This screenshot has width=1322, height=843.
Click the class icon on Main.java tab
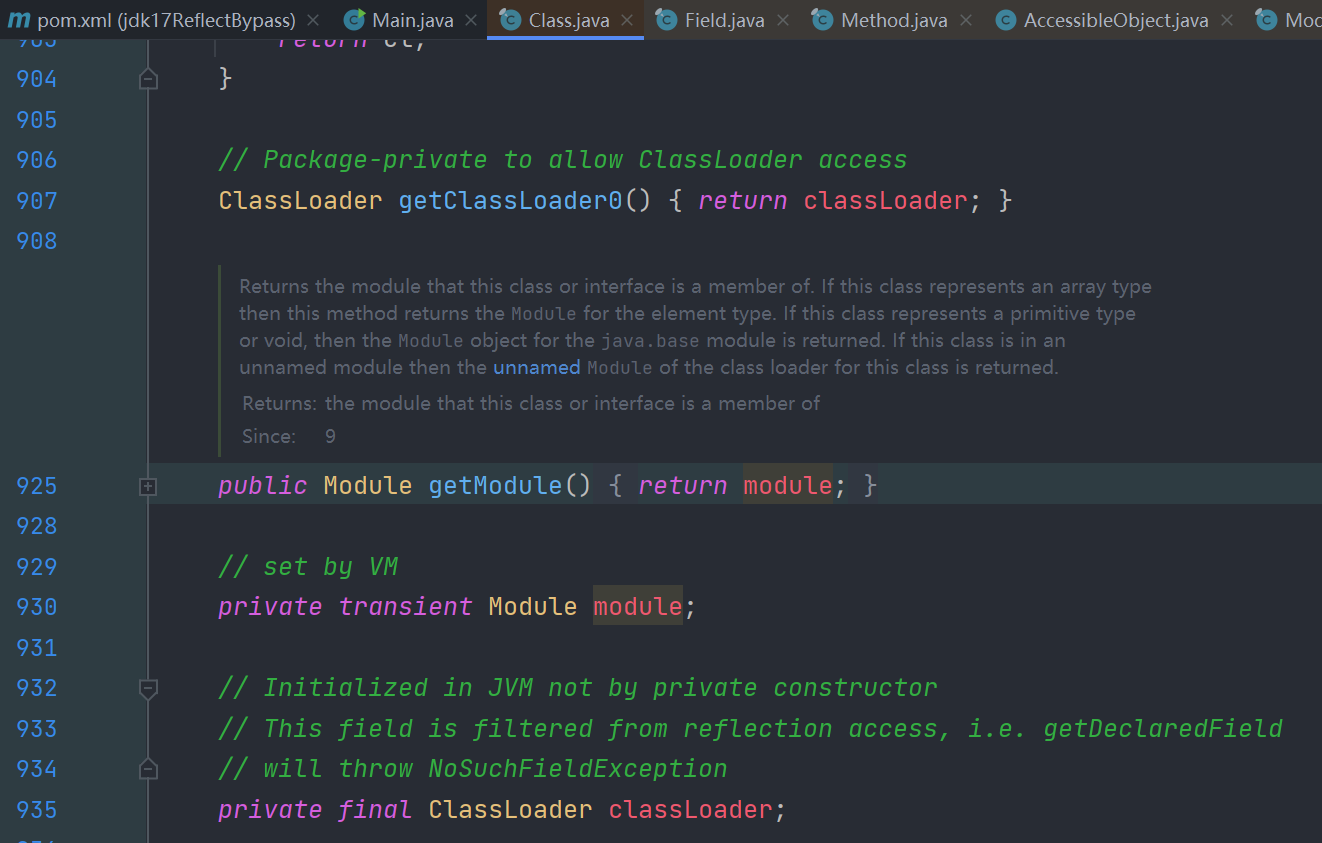click(x=354, y=20)
